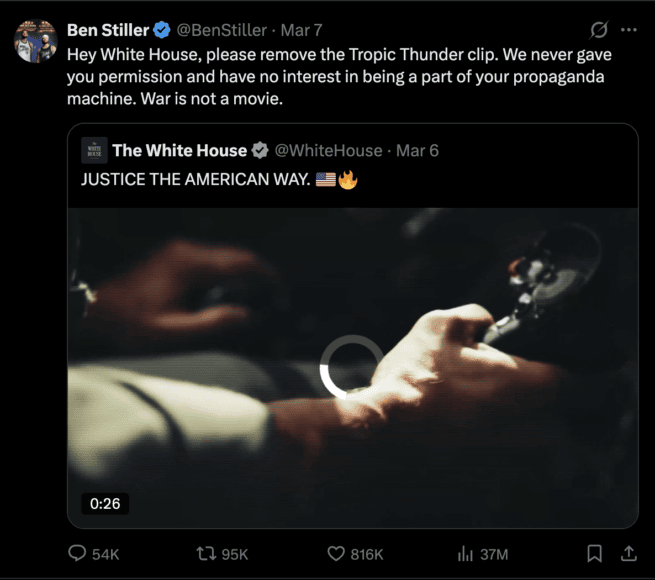Open the three-dot More options menu
This screenshot has width=655, height=580.
[x=628, y=30]
